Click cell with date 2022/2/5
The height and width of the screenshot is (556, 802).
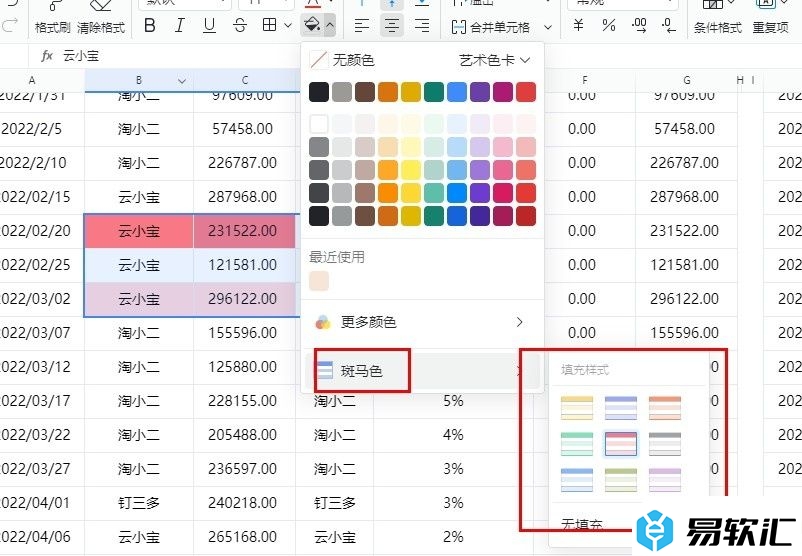(42, 129)
